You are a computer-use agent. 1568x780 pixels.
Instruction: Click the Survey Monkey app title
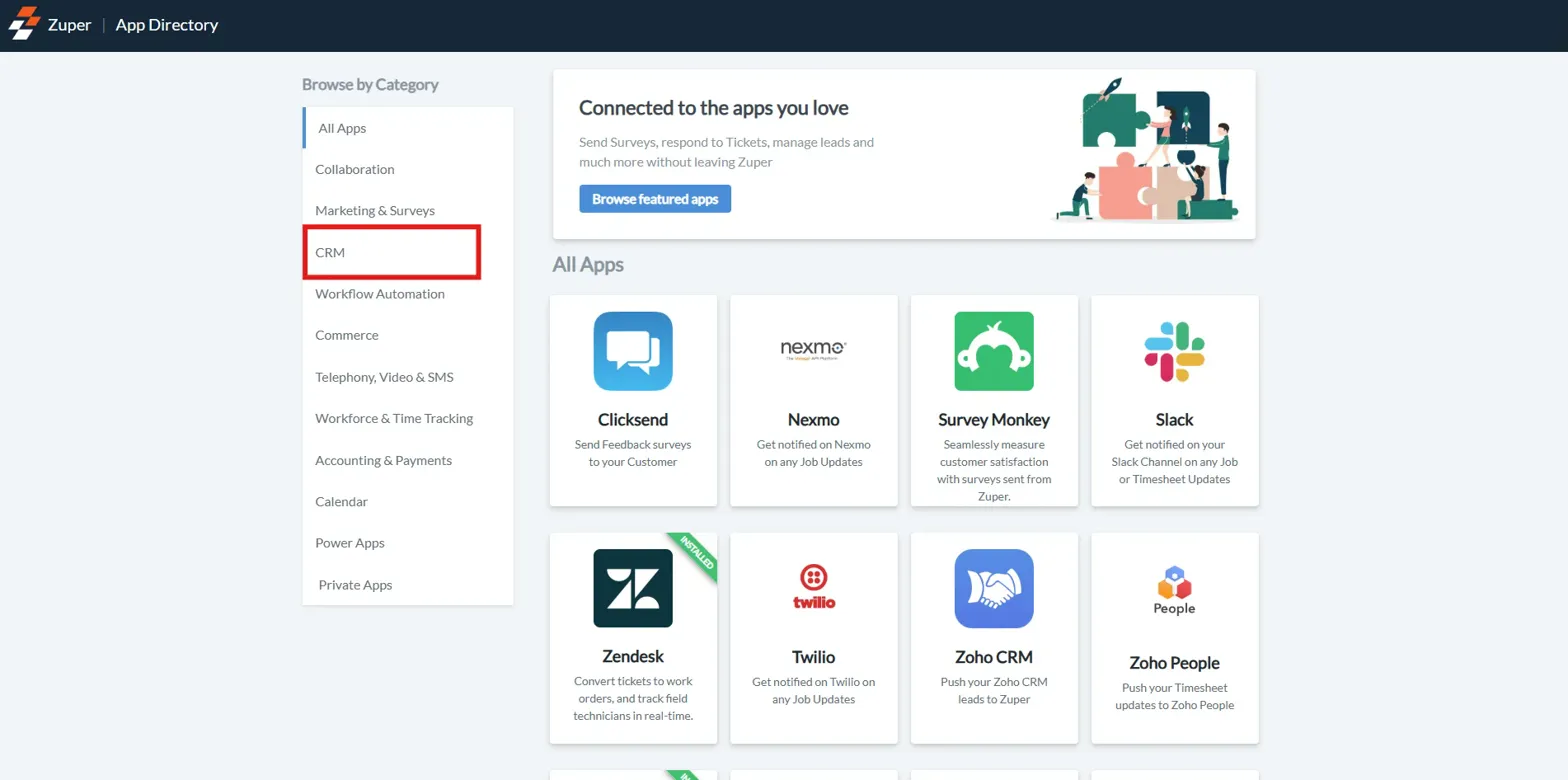coord(994,419)
